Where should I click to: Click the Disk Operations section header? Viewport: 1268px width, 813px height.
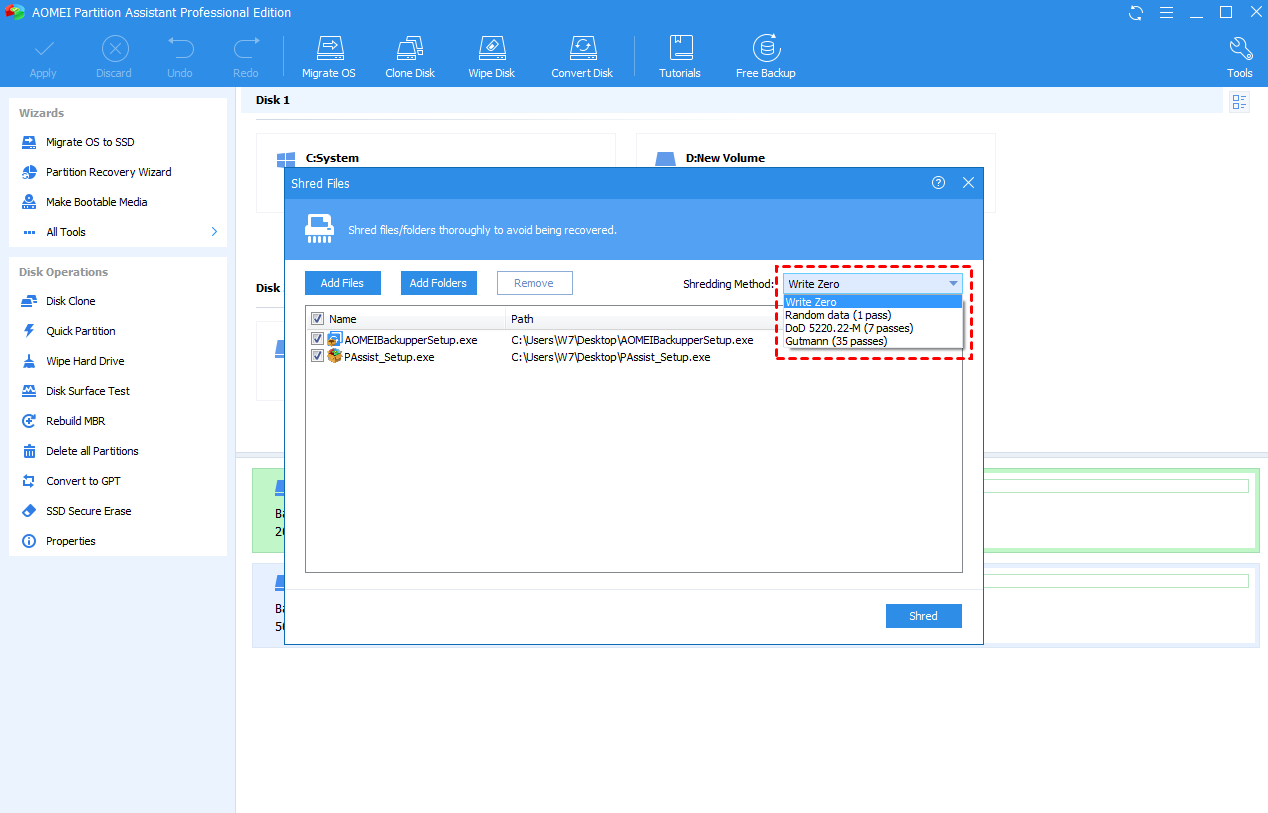click(63, 272)
